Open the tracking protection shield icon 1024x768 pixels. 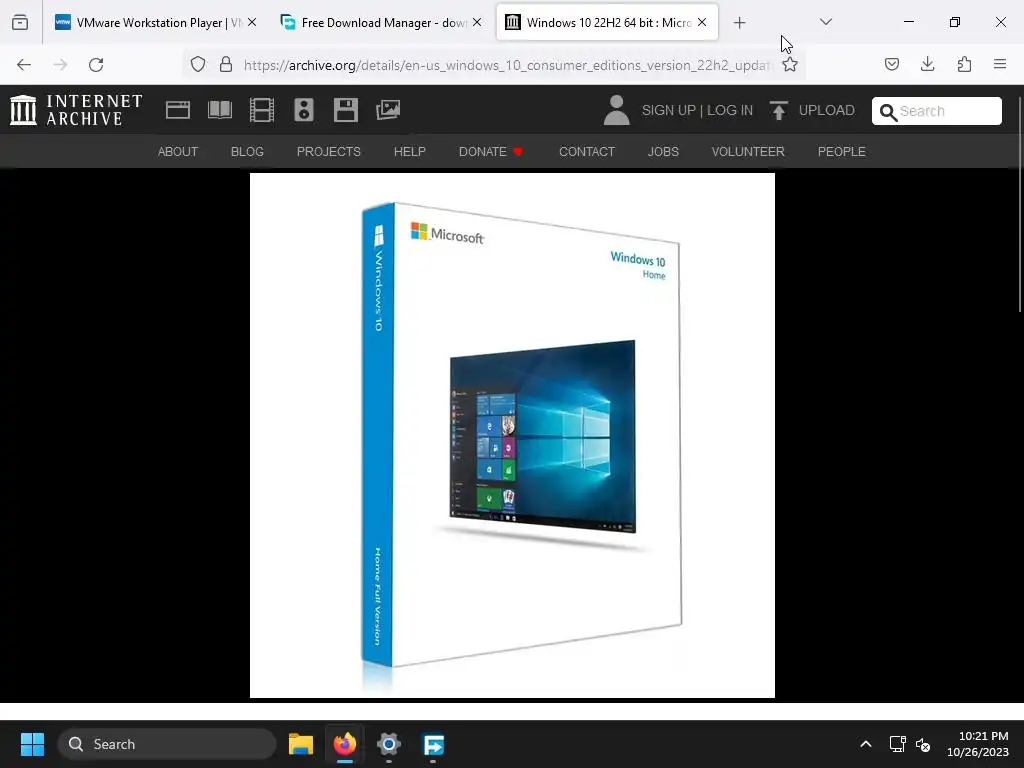click(x=198, y=65)
